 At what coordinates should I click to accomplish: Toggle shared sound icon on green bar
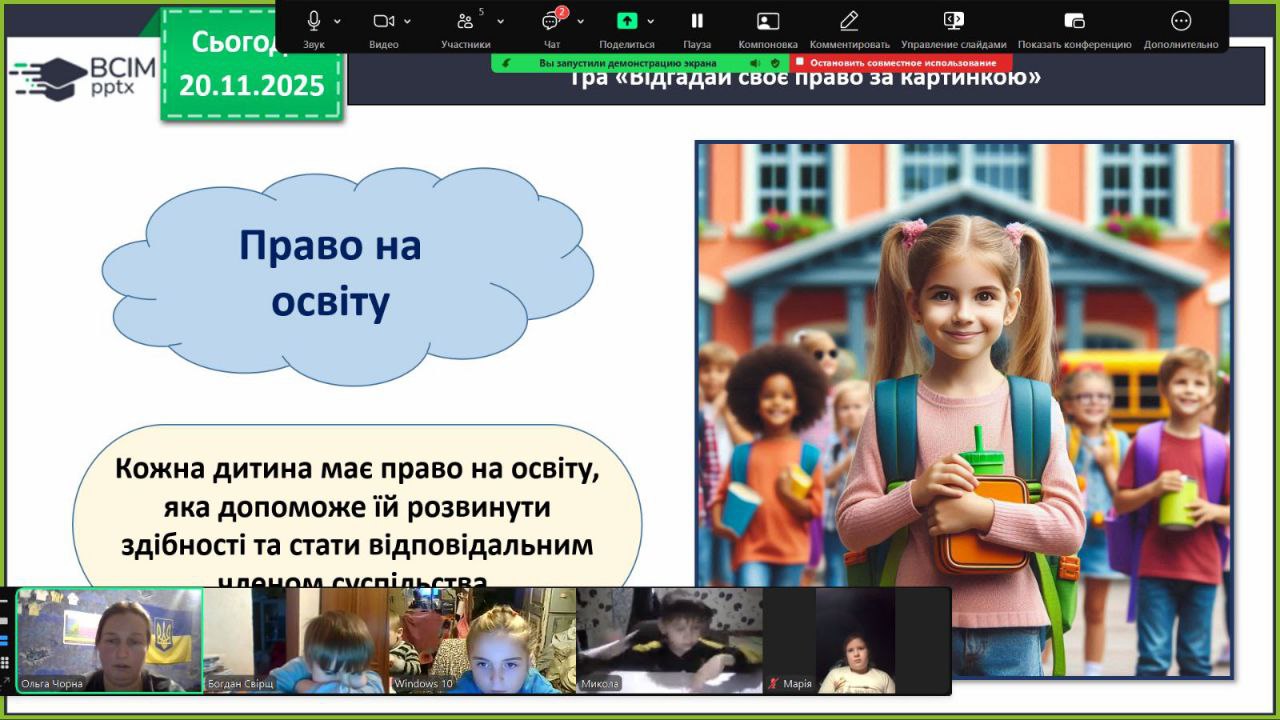[x=754, y=63]
